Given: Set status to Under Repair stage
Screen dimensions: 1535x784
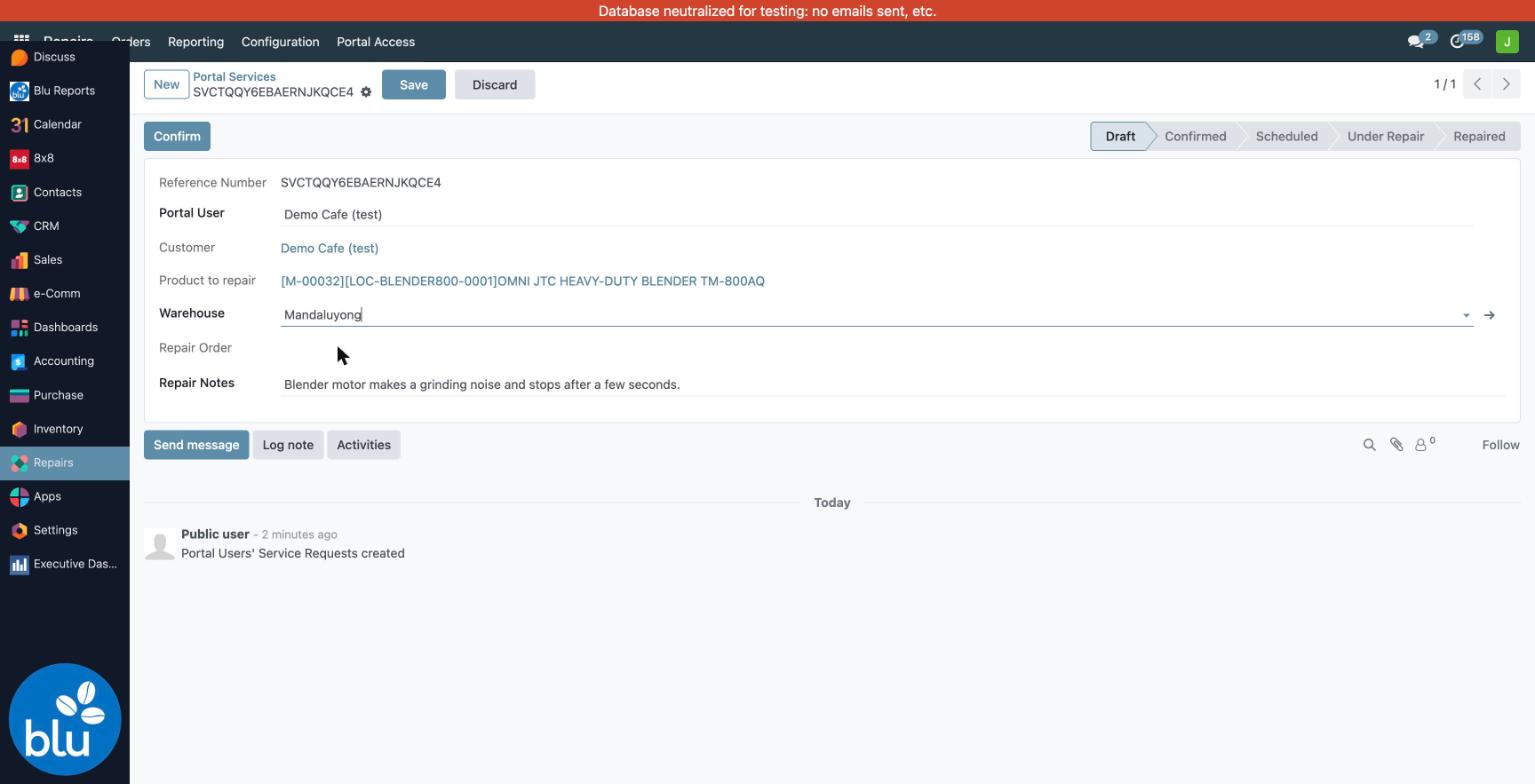Looking at the screenshot, I should click(x=1385, y=136).
